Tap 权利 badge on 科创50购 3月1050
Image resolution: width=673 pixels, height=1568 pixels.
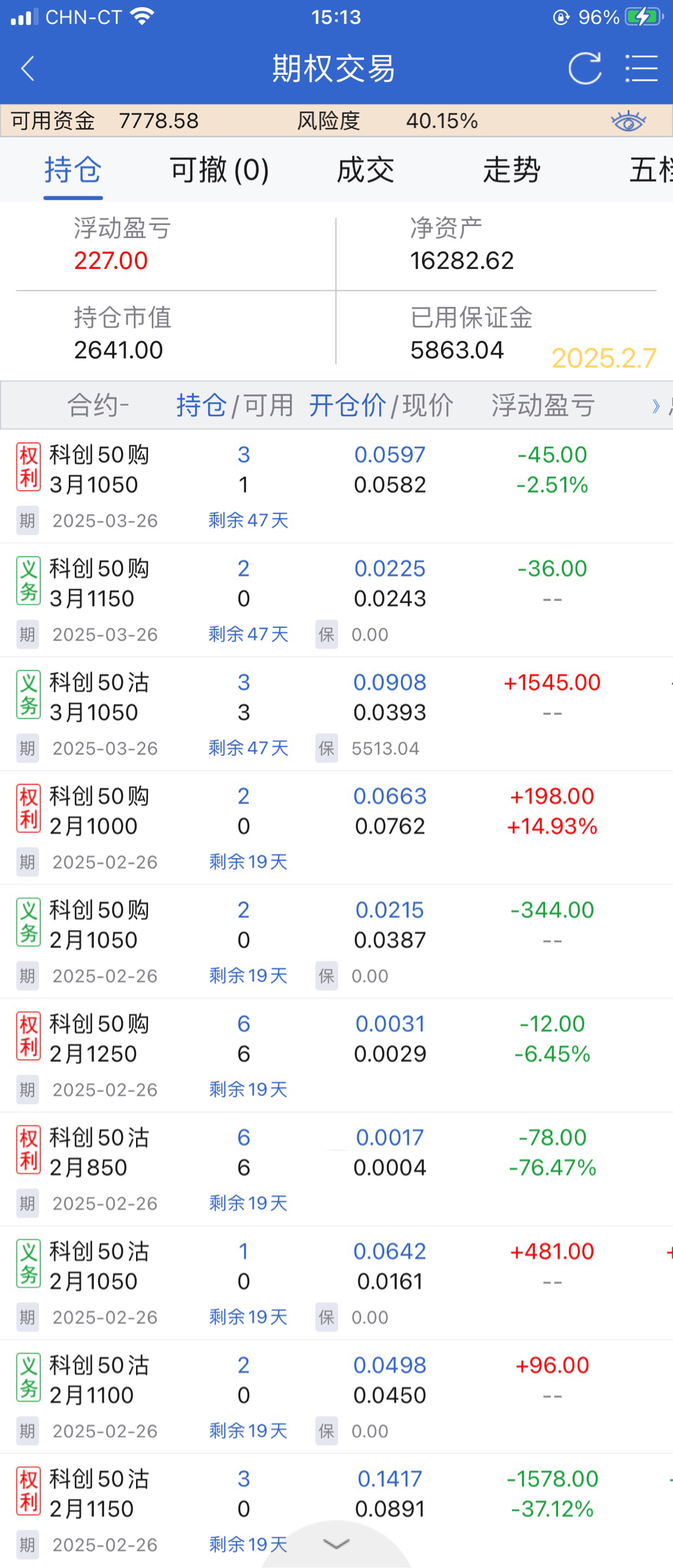[28, 467]
